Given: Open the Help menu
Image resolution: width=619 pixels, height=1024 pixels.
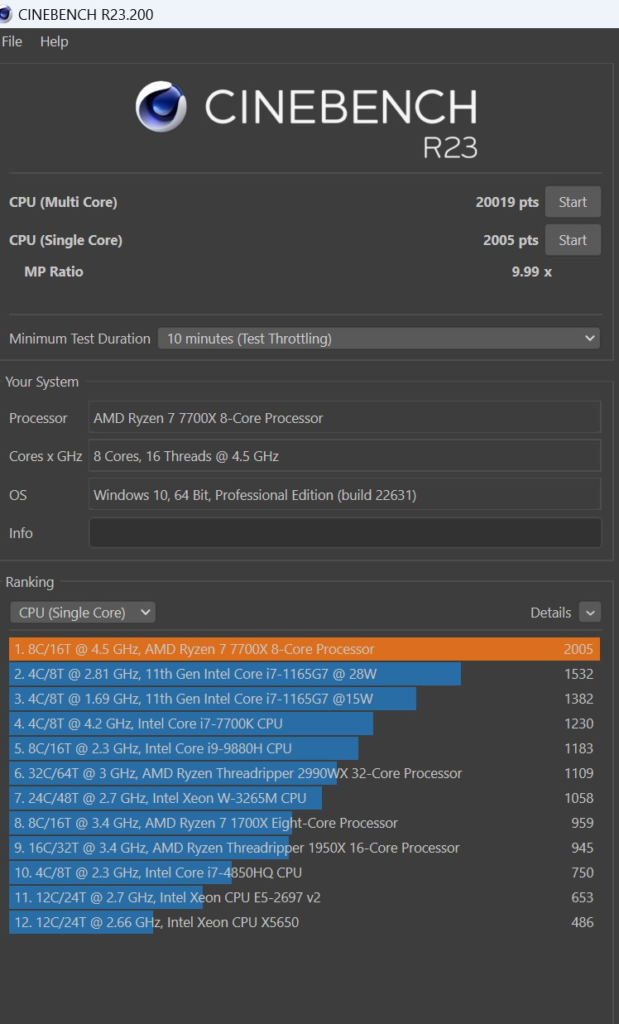Looking at the screenshot, I should click(x=54, y=42).
